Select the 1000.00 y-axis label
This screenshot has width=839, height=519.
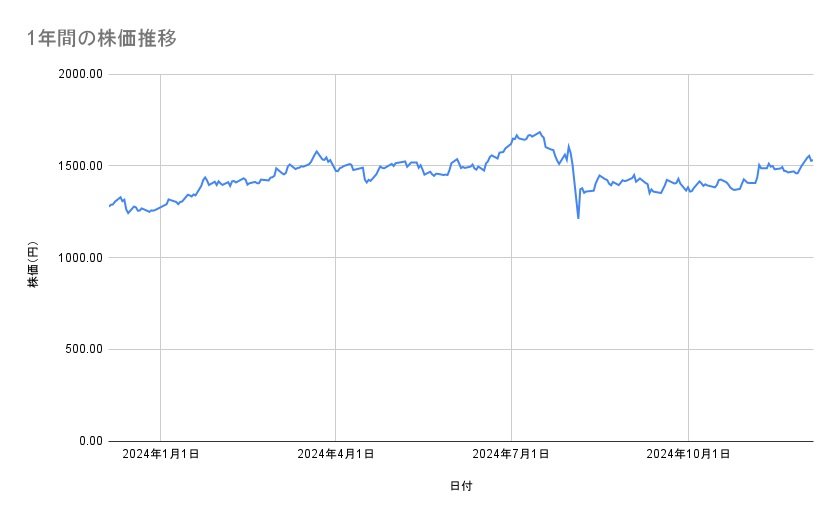point(79,258)
